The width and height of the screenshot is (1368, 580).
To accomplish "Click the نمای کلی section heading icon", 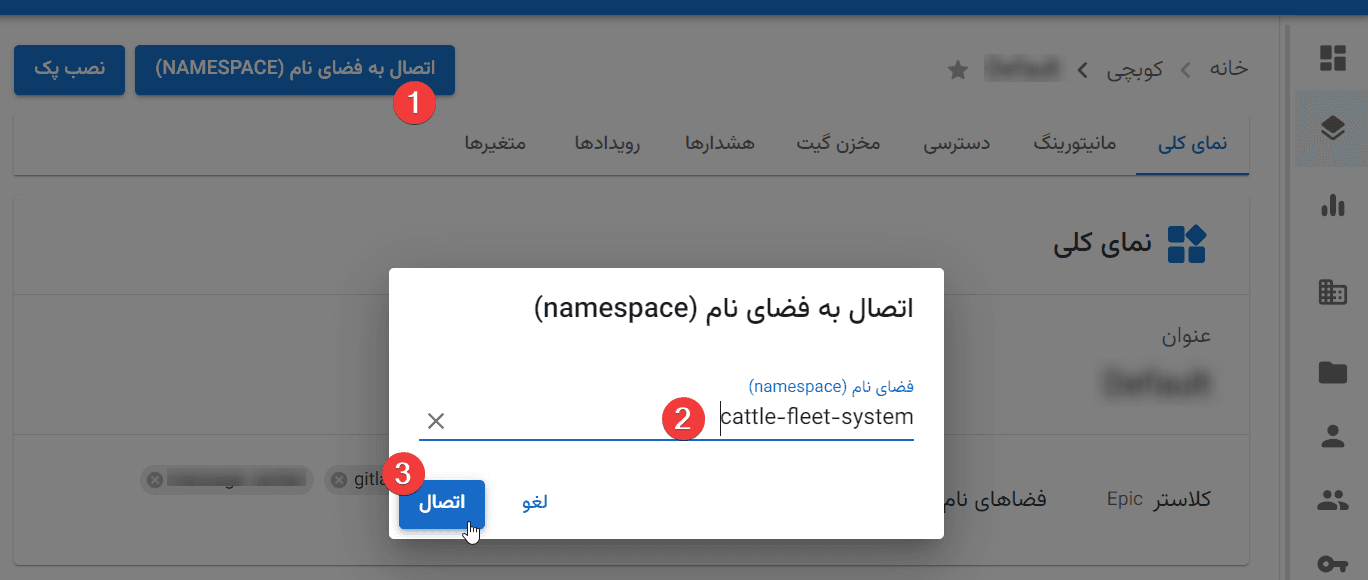I will pos(1188,244).
